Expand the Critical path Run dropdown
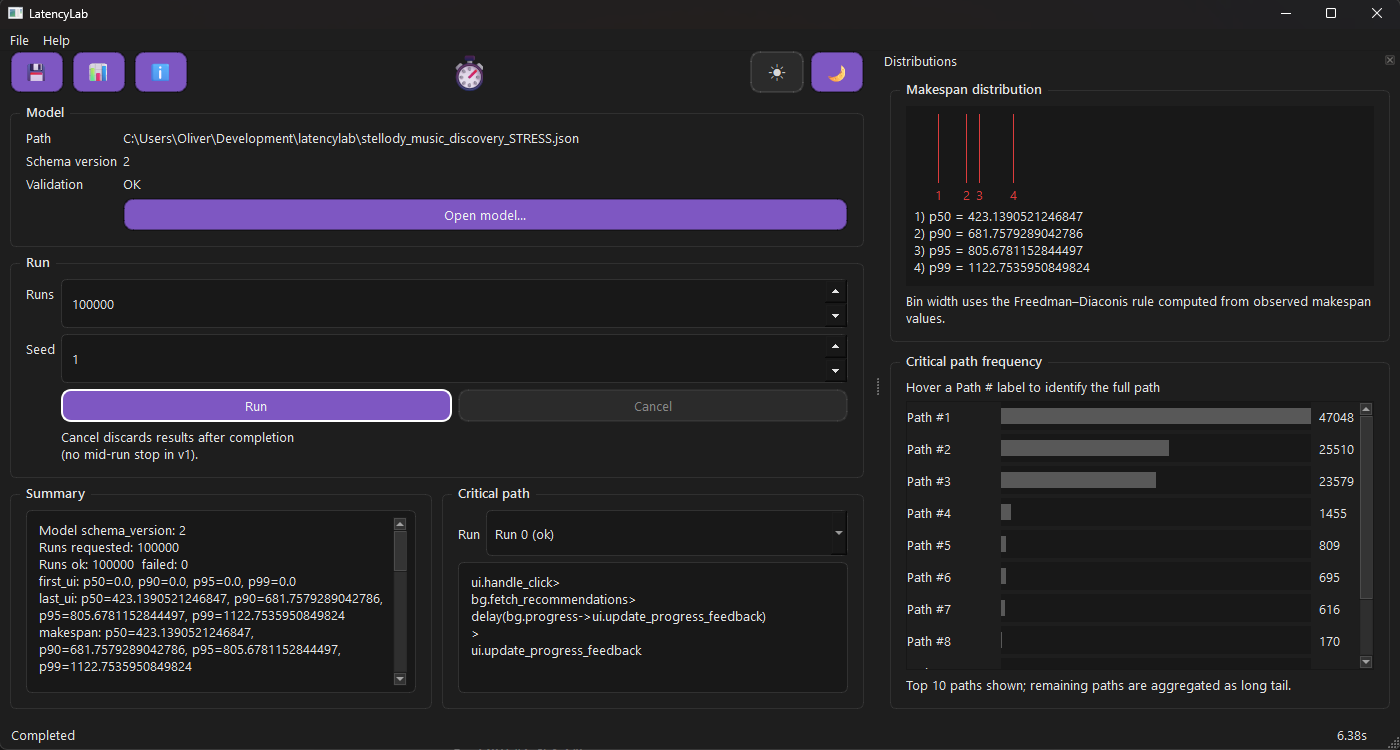 pos(837,534)
